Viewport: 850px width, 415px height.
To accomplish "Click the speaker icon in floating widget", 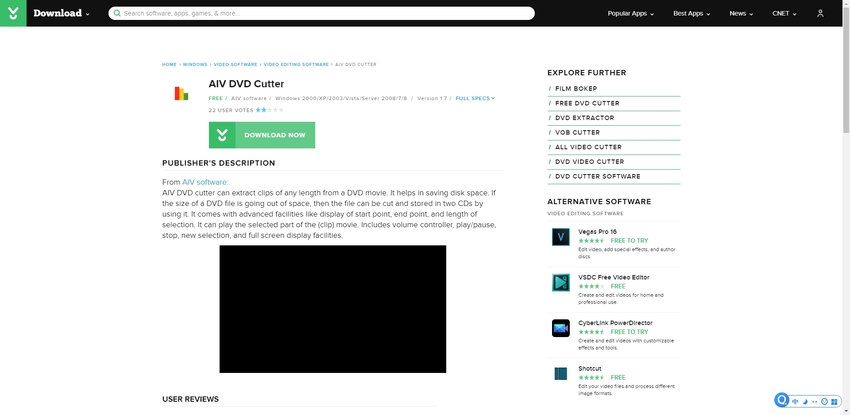I will click(x=795, y=401).
